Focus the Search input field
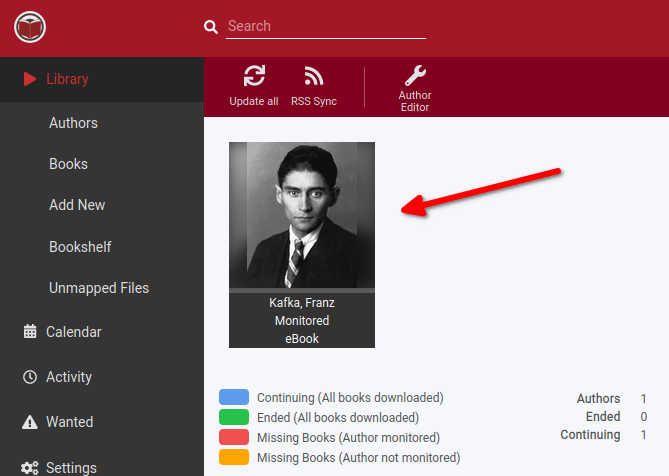The width and height of the screenshot is (669, 476). point(326,27)
